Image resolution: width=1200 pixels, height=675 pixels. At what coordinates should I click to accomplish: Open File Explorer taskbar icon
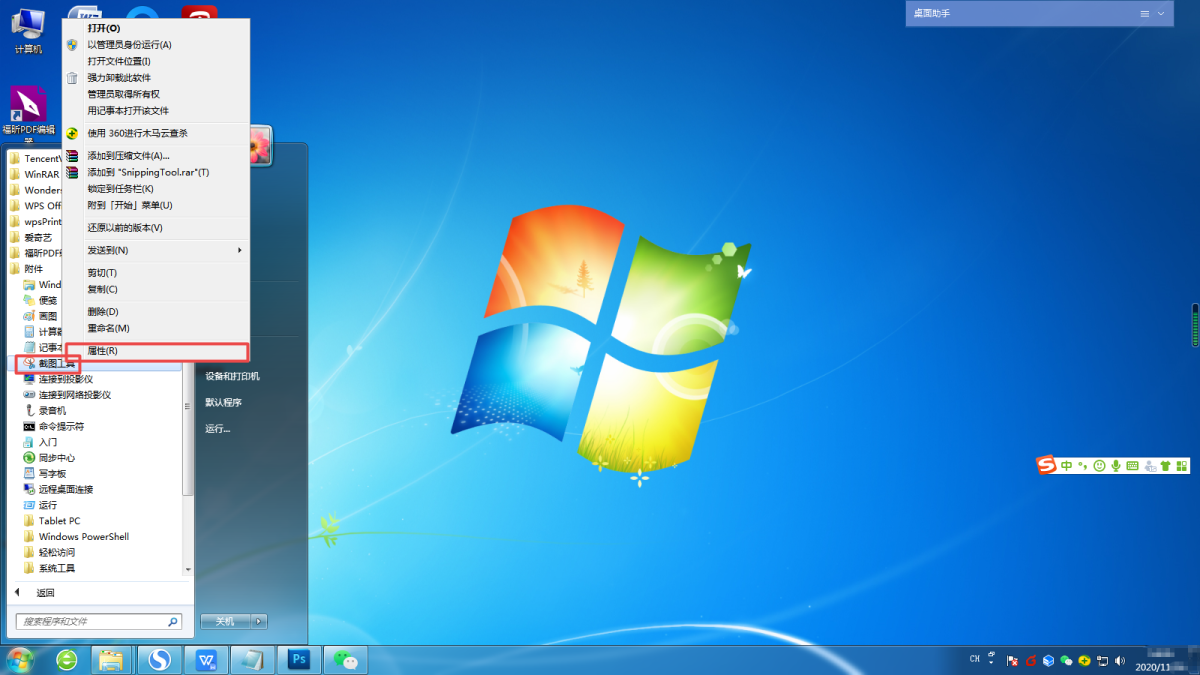[x=112, y=660]
